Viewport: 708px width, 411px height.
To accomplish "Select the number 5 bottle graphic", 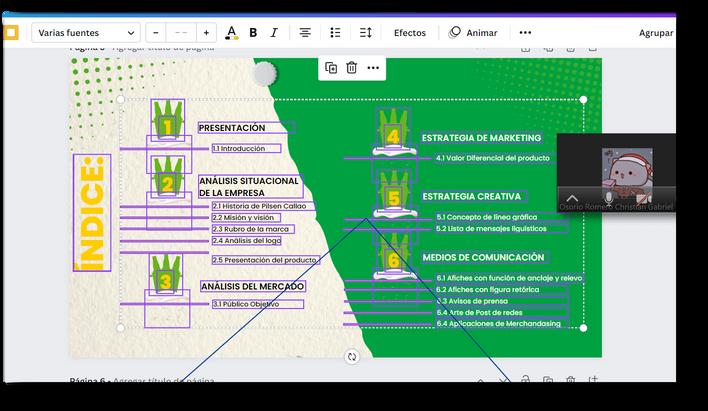I will click(394, 193).
